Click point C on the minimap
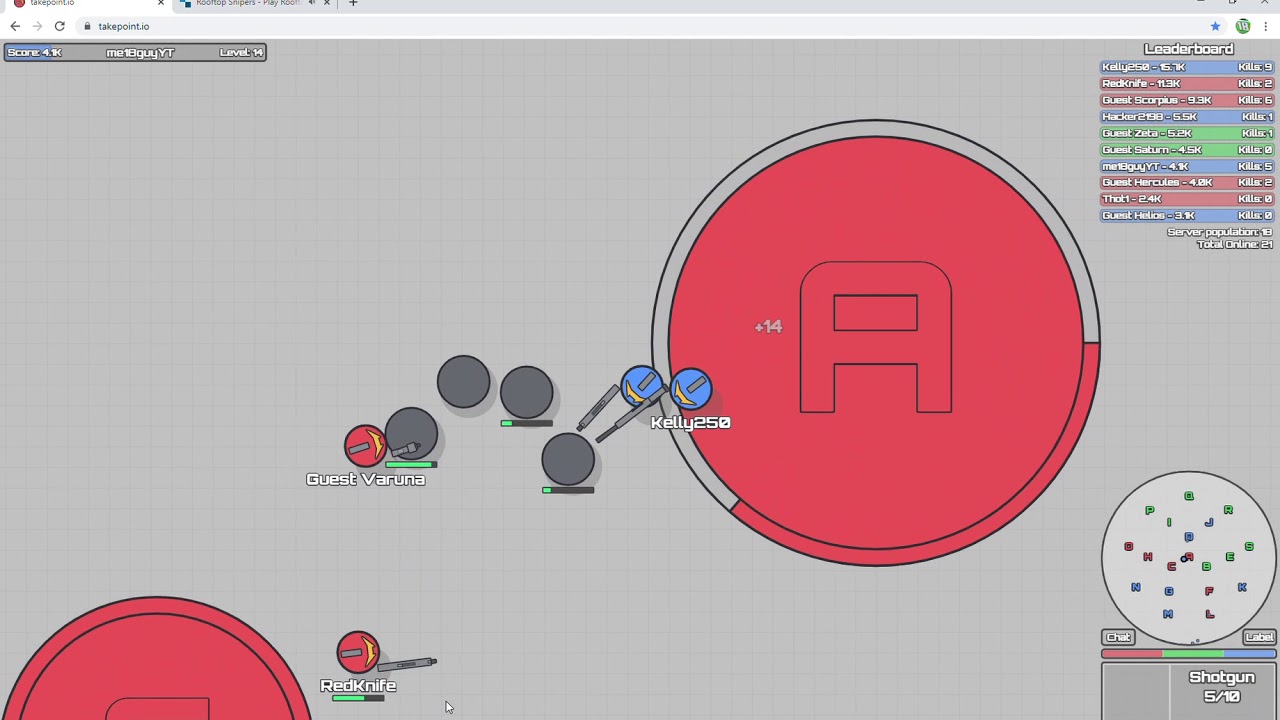The height and width of the screenshot is (720, 1280). tap(1171, 566)
